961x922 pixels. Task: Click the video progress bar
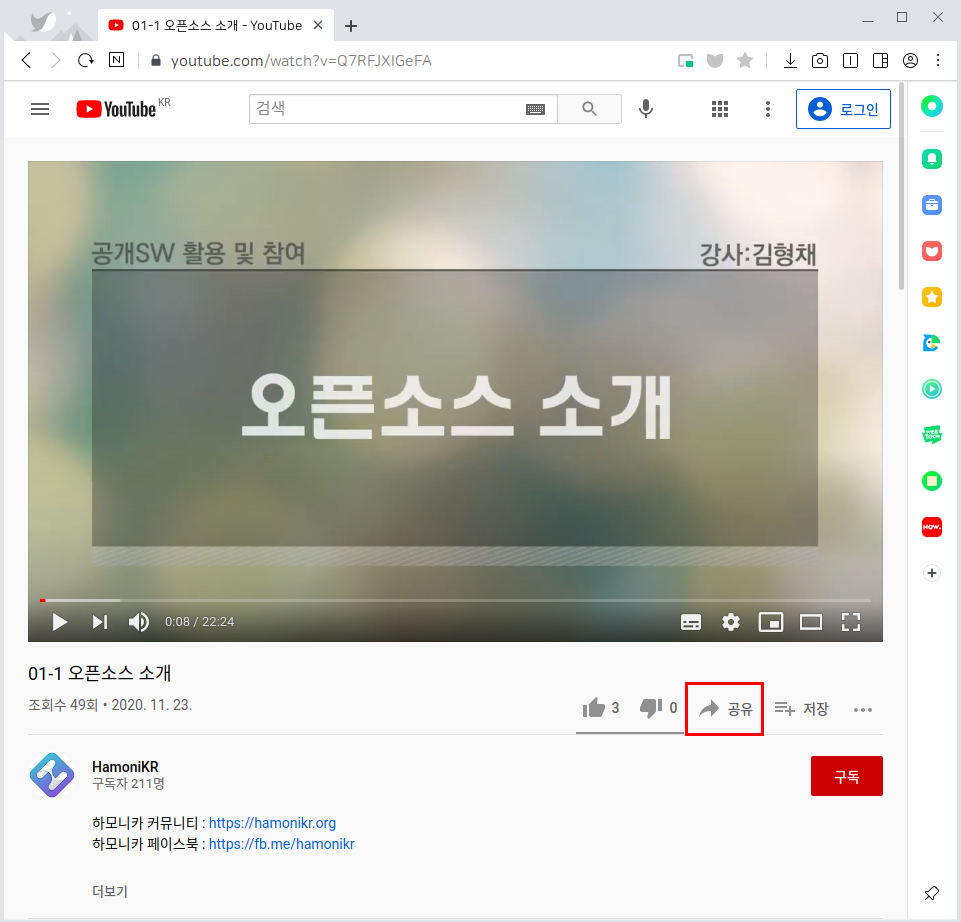pyautogui.click(x=455, y=600)
